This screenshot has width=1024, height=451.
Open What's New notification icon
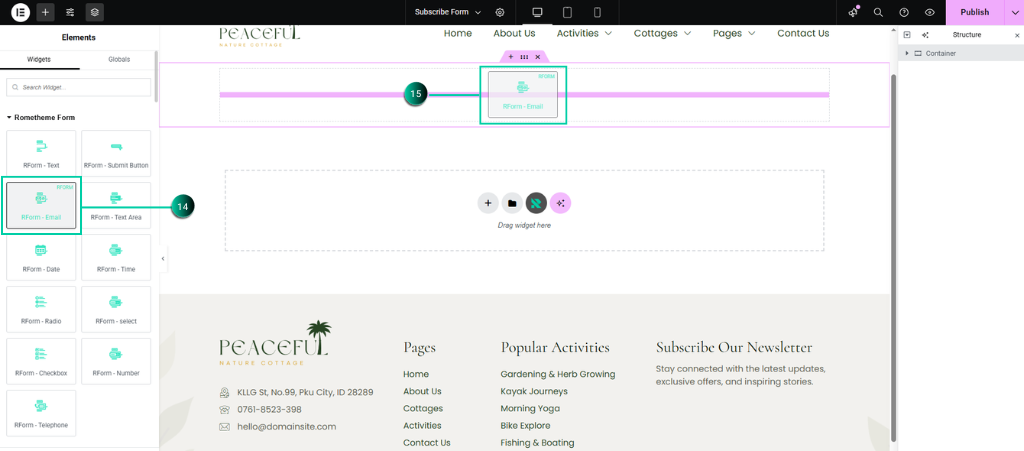tap(853, 12)
